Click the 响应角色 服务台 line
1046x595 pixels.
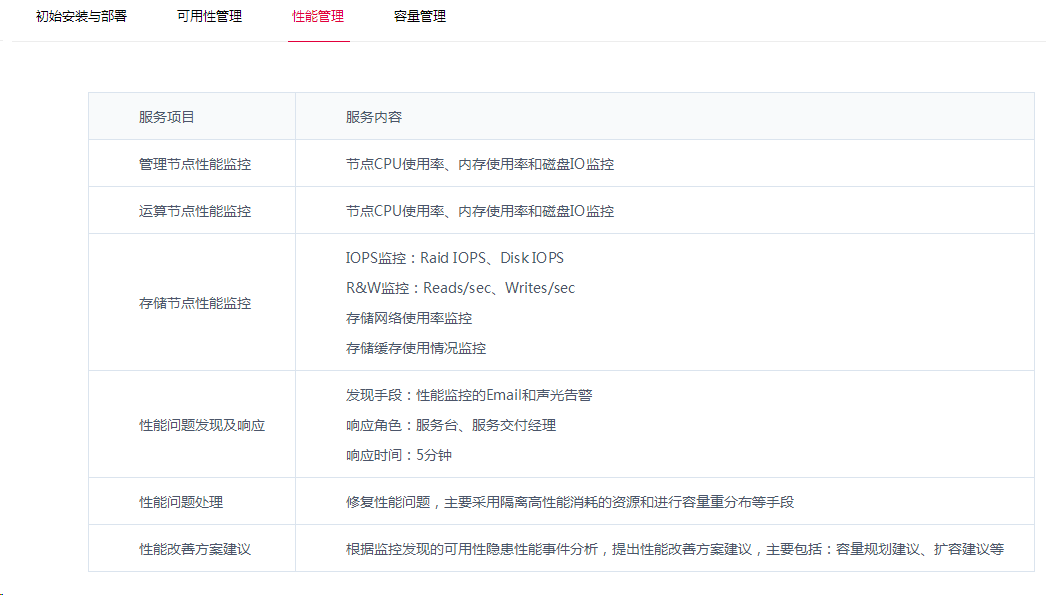451,425
